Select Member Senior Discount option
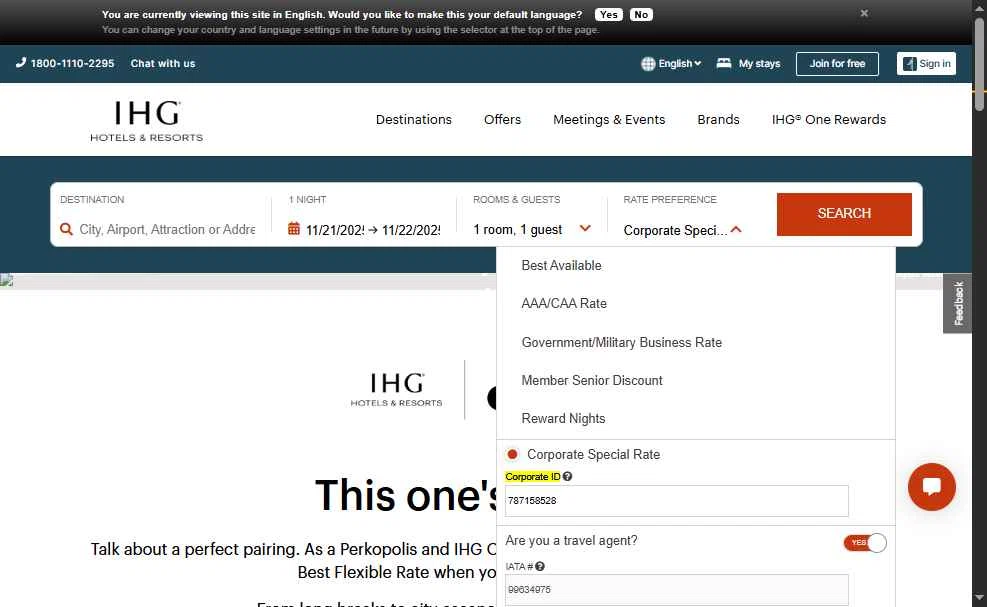 point(592,380)
